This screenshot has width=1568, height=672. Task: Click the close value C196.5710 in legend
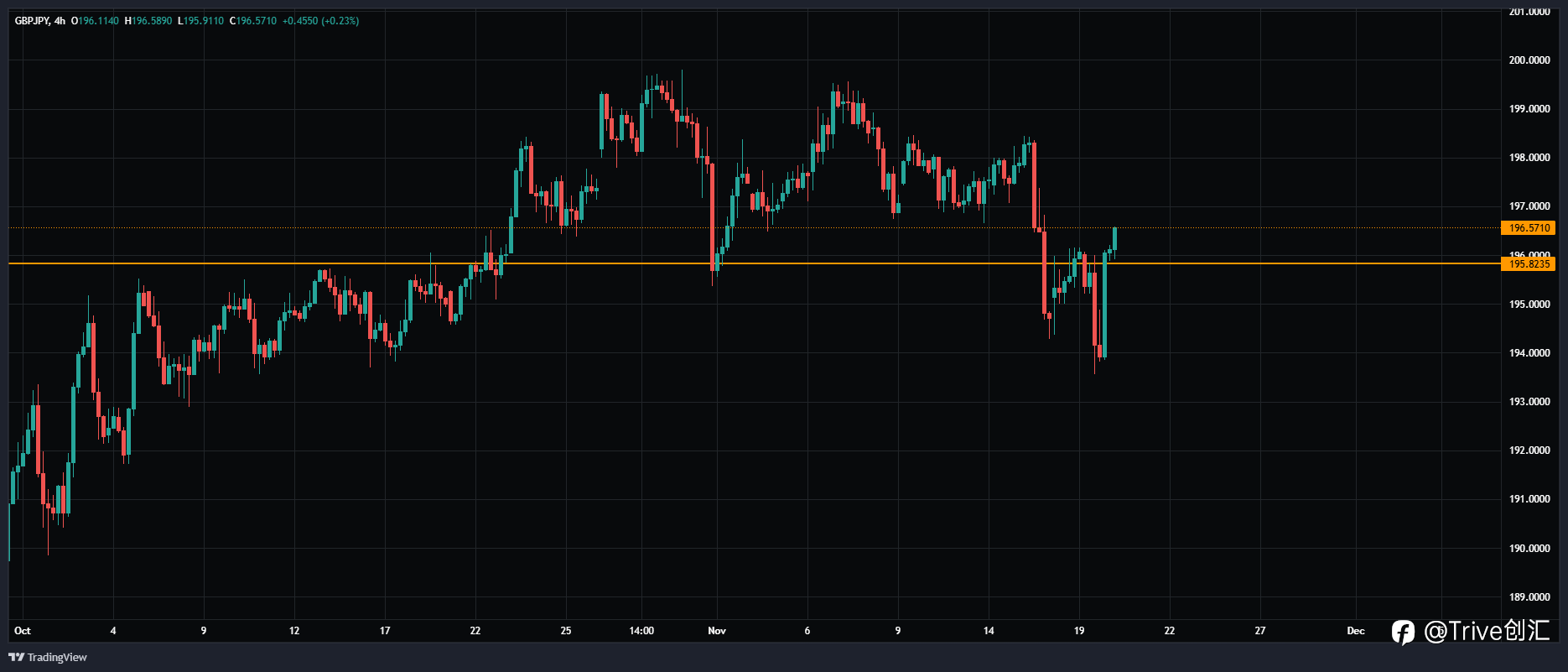[x=252, y=21]
